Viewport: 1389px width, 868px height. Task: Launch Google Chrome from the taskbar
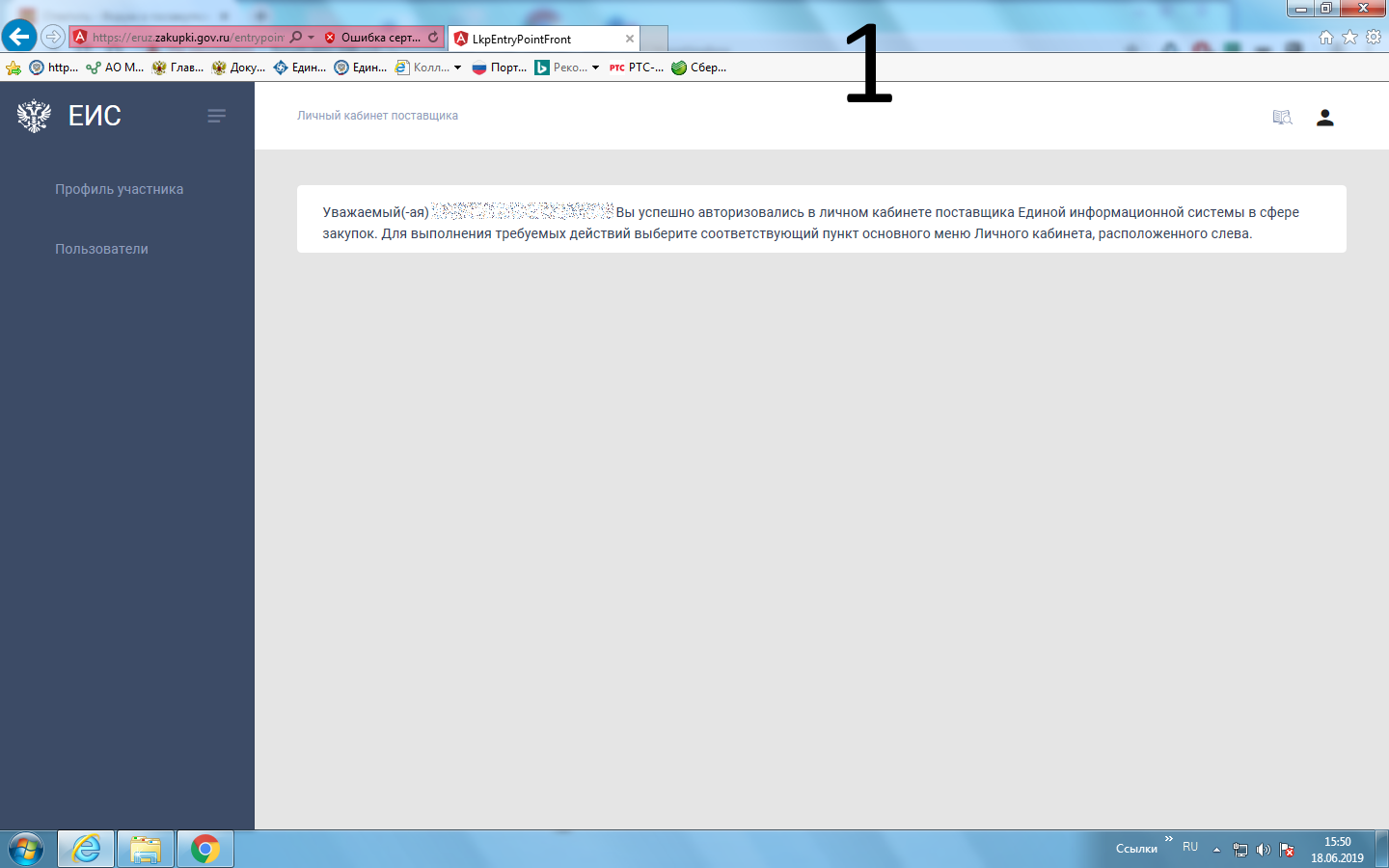coord(204,849)
